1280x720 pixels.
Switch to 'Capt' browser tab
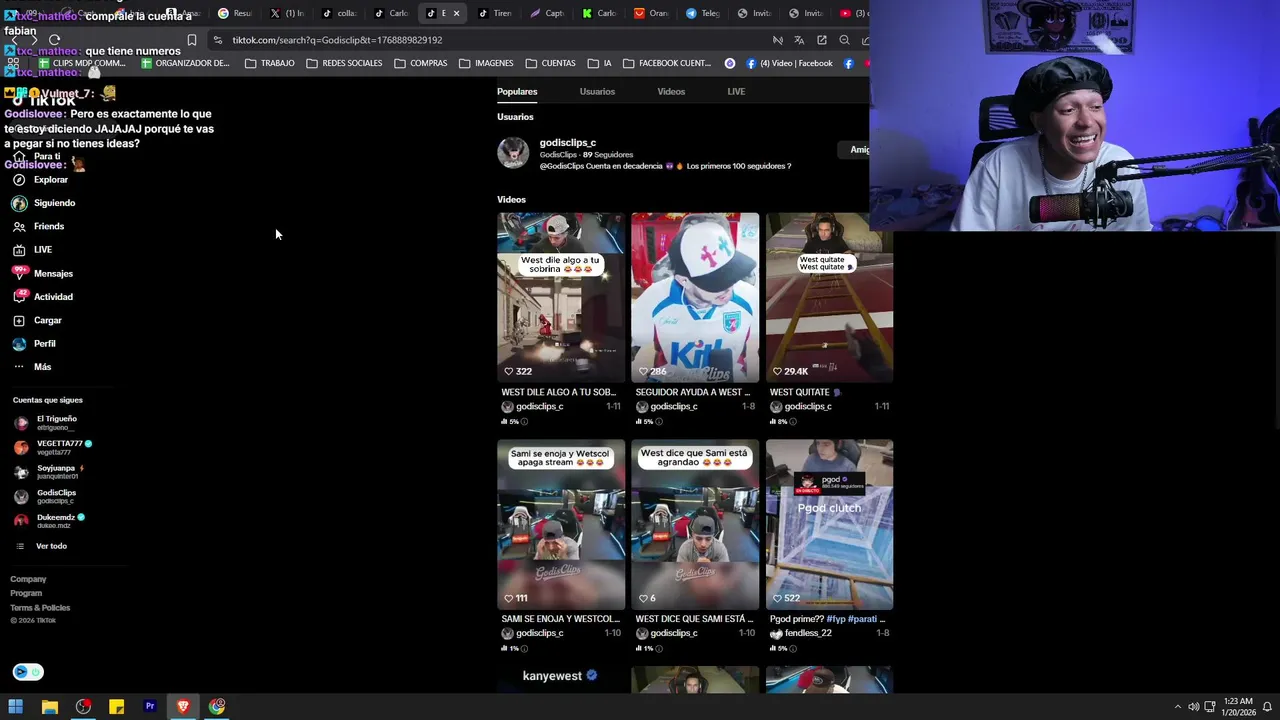pyautogui.click(x=547, y=13)
